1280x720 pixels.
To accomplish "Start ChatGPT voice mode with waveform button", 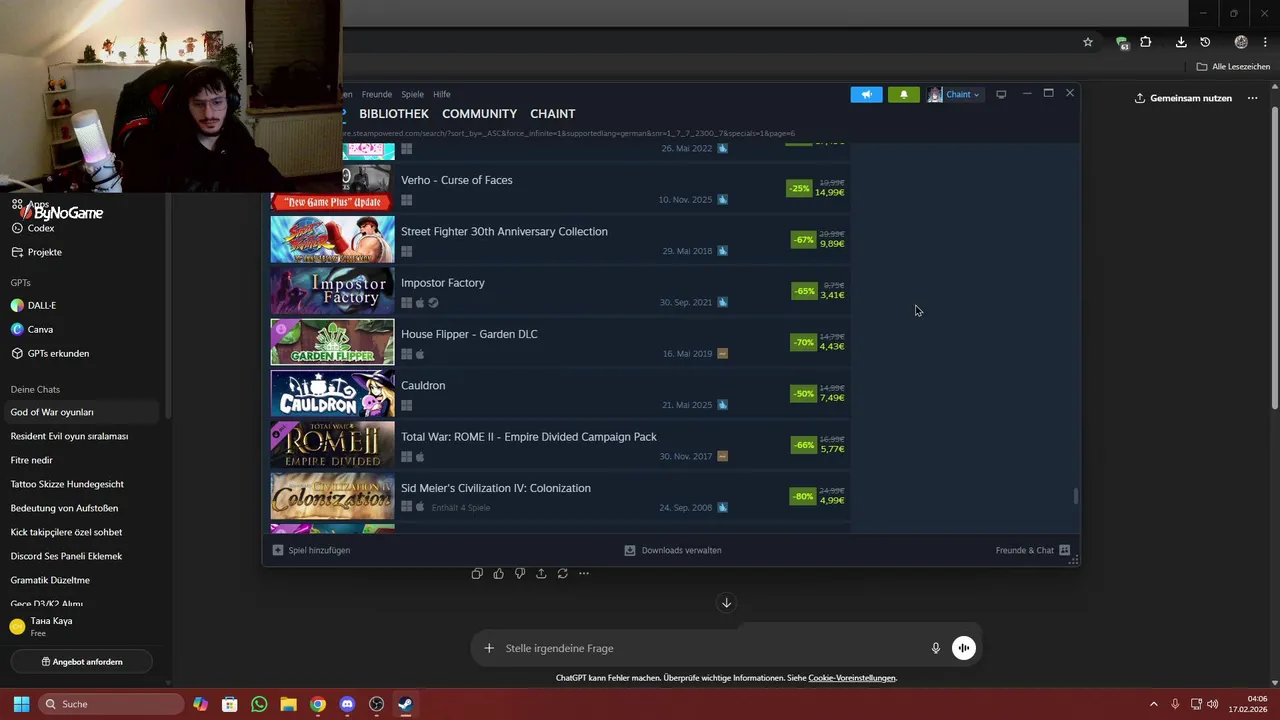I will [x=963, y=648].
